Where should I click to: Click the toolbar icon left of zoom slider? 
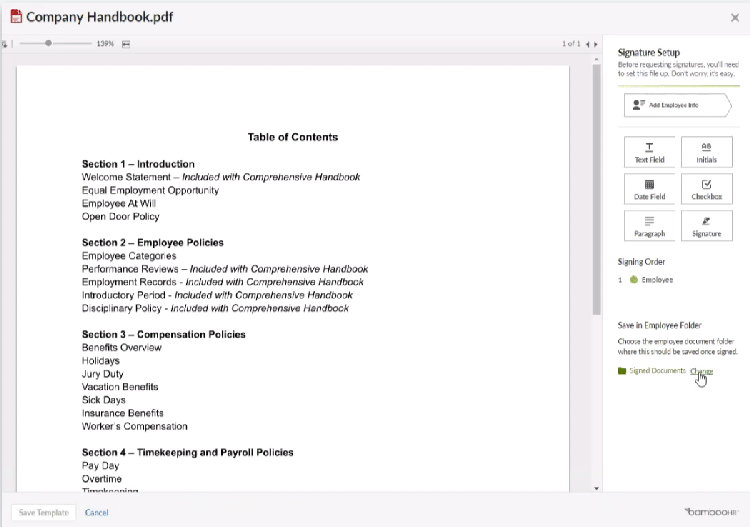[4, 44]
